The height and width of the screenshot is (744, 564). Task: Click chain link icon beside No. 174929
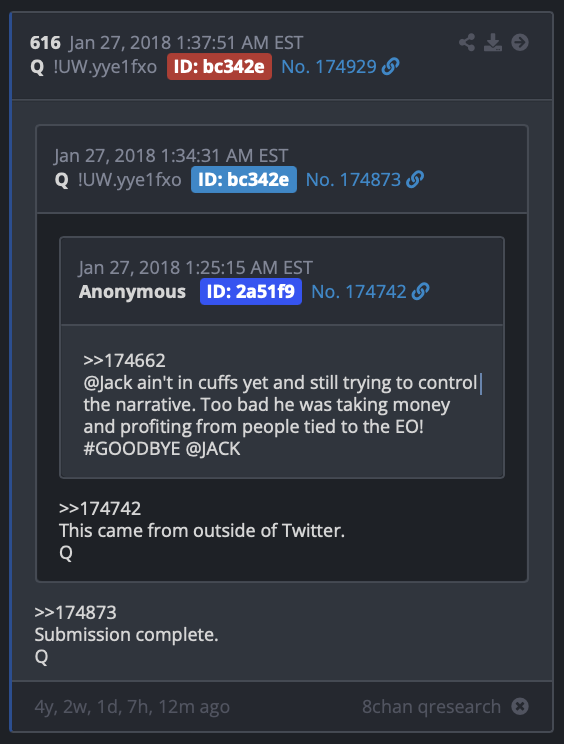[390, 67]
